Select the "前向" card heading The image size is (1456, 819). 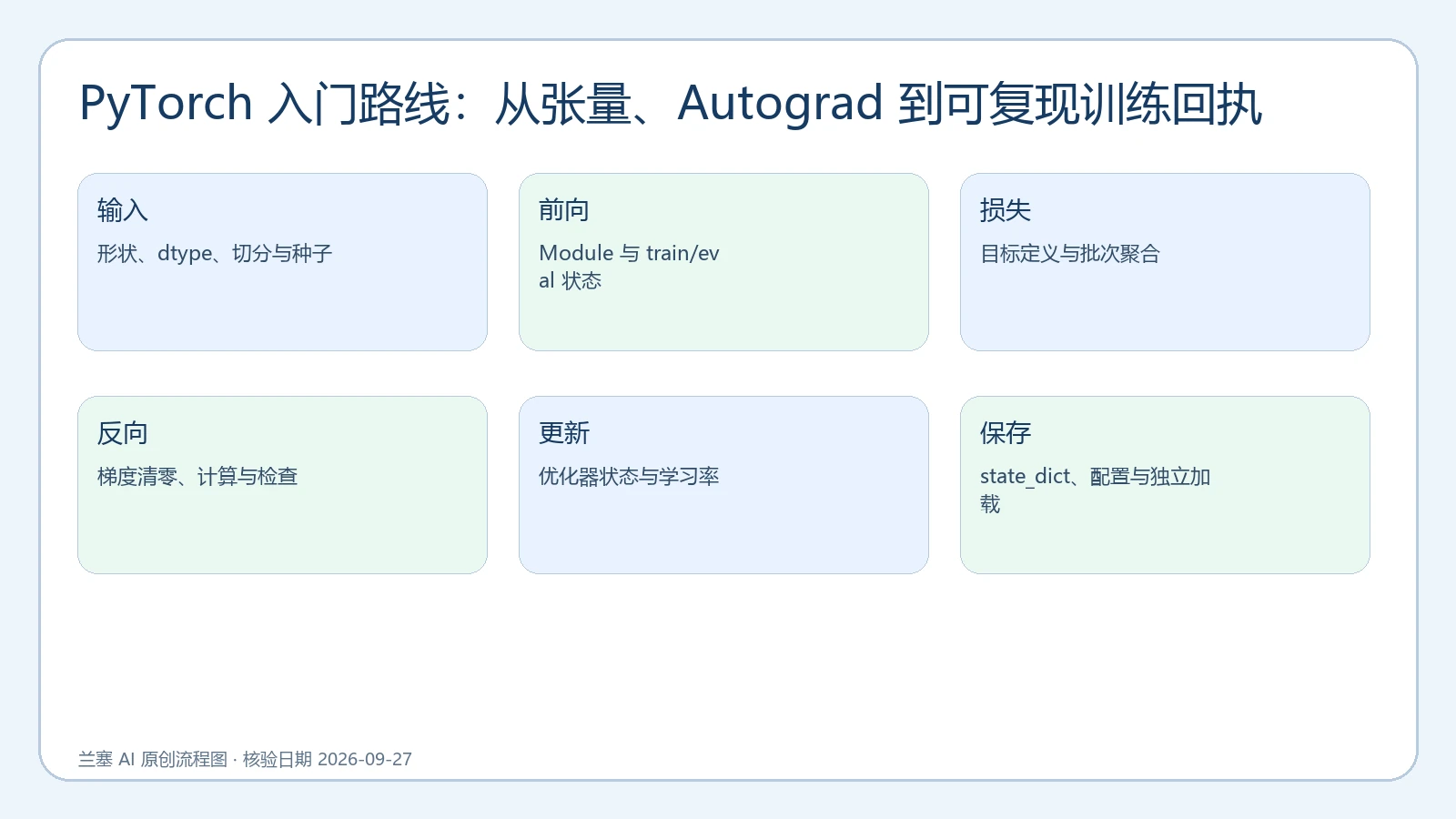pos(564,210)
